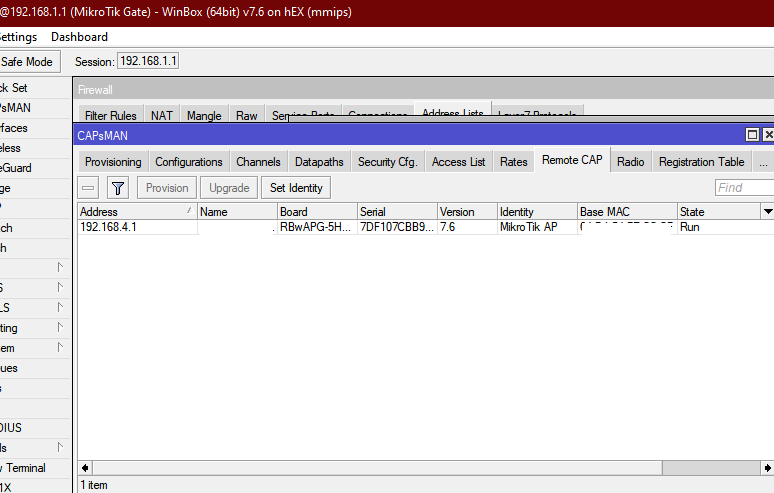Sort by the Board column header
Image resolution: width=774 pixels, height=493 pixels.
tap(317, 212)
